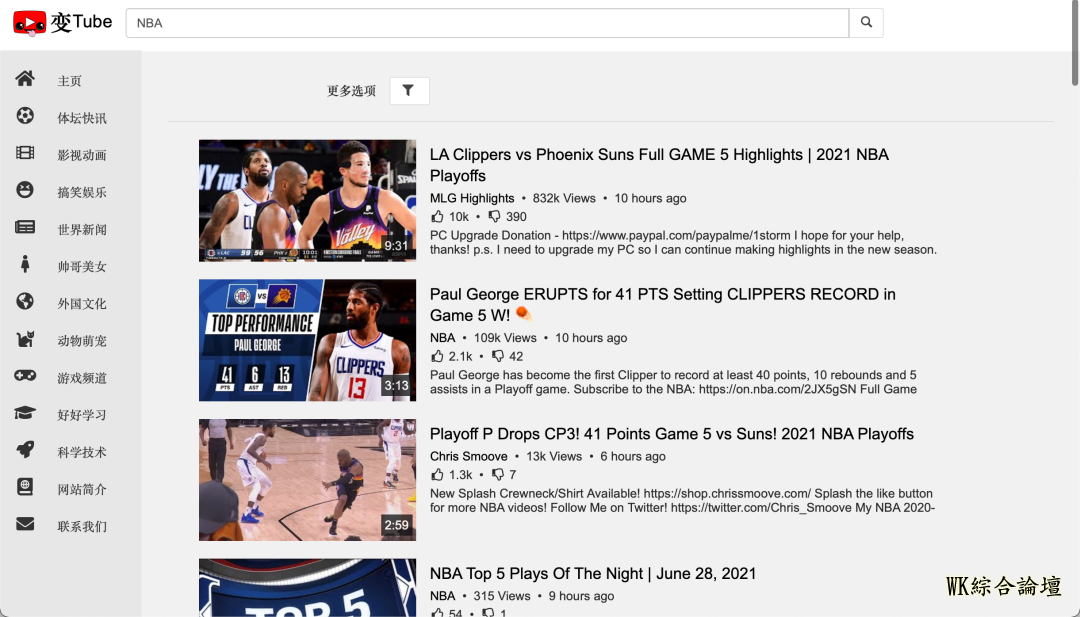Open Playoff P Drops CP3 video title

pyautogui.click(x=672, y=434)
